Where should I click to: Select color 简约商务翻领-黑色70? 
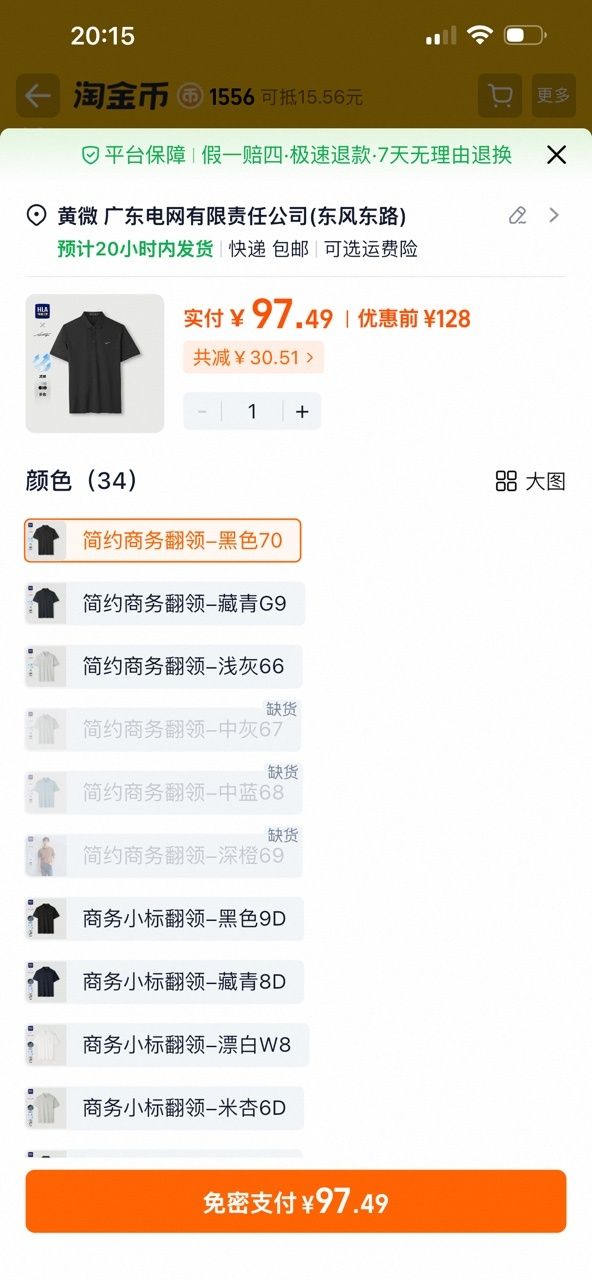click(163, 541)
